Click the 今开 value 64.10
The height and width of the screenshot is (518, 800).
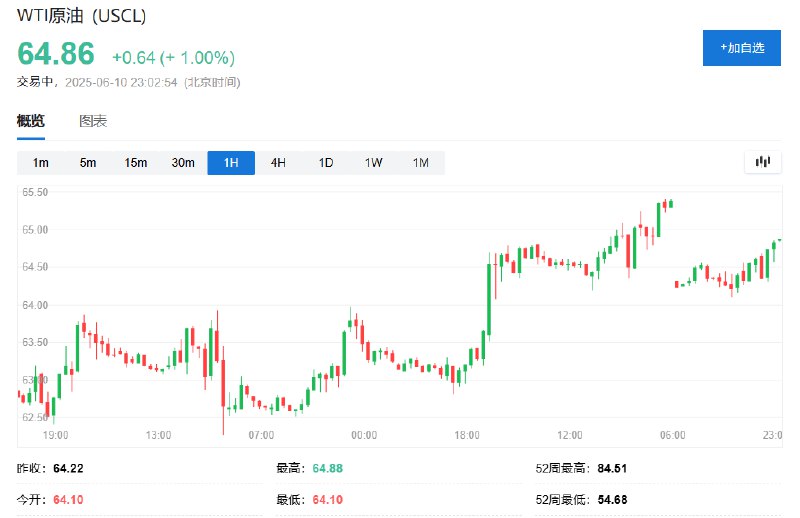68,500
